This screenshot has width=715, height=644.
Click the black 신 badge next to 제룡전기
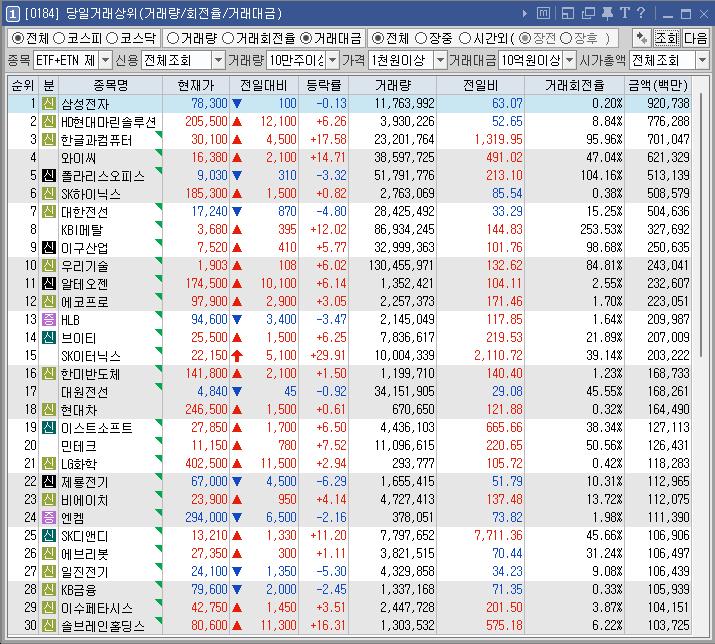[x=49, y=481]
